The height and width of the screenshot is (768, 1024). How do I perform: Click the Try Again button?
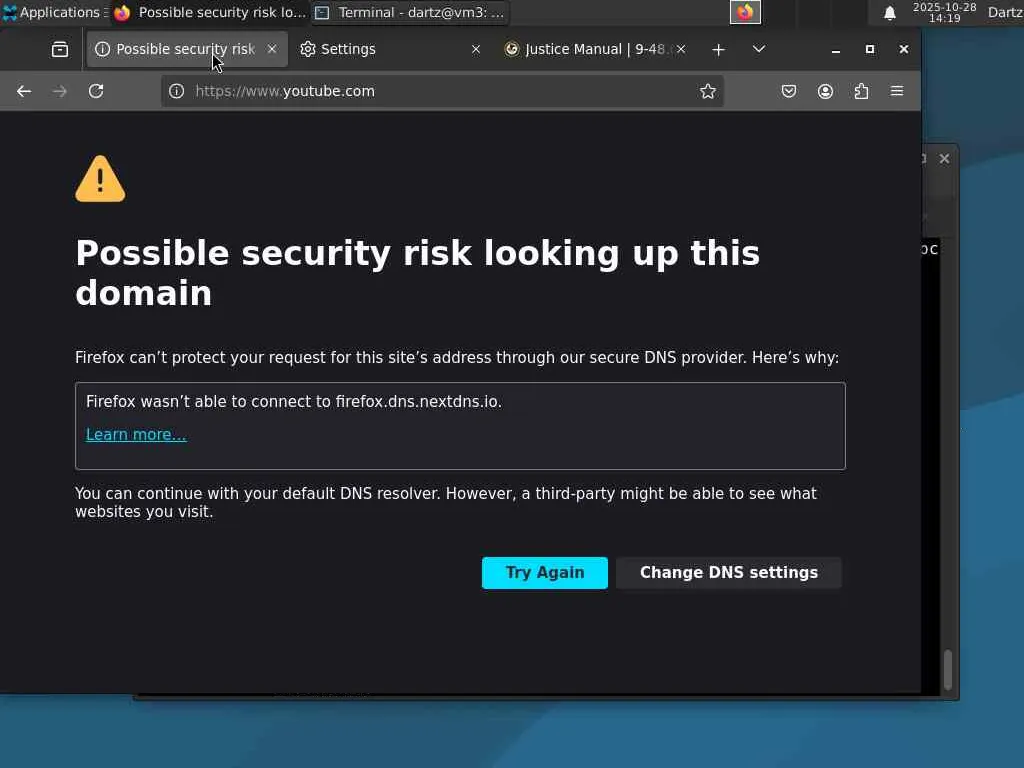point(544,573)
